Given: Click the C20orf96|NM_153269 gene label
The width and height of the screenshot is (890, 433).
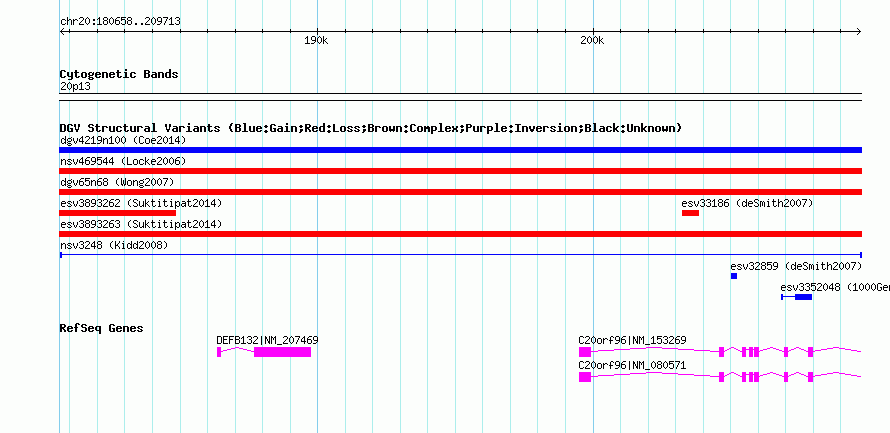Looking at the screenshot, I should click(x=632, y=340).
